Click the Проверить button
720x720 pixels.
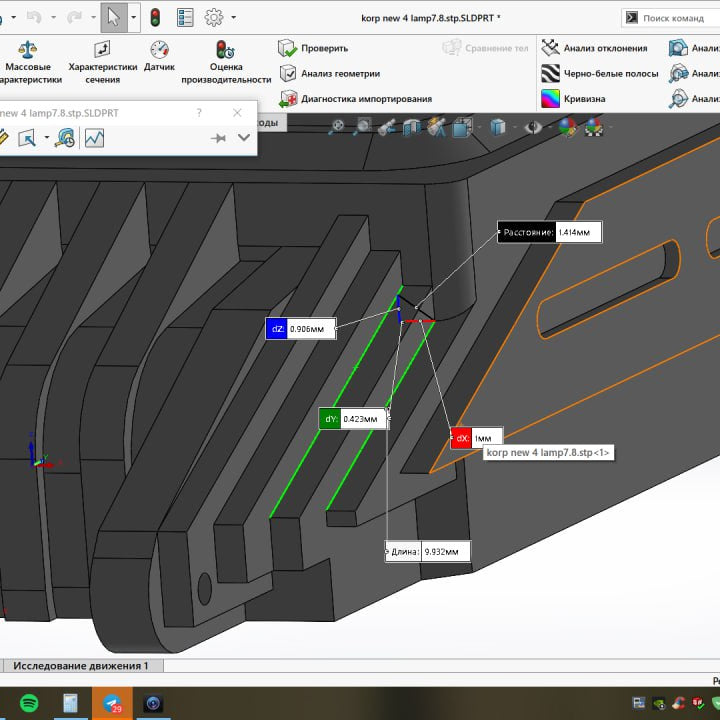click(313, 47)
